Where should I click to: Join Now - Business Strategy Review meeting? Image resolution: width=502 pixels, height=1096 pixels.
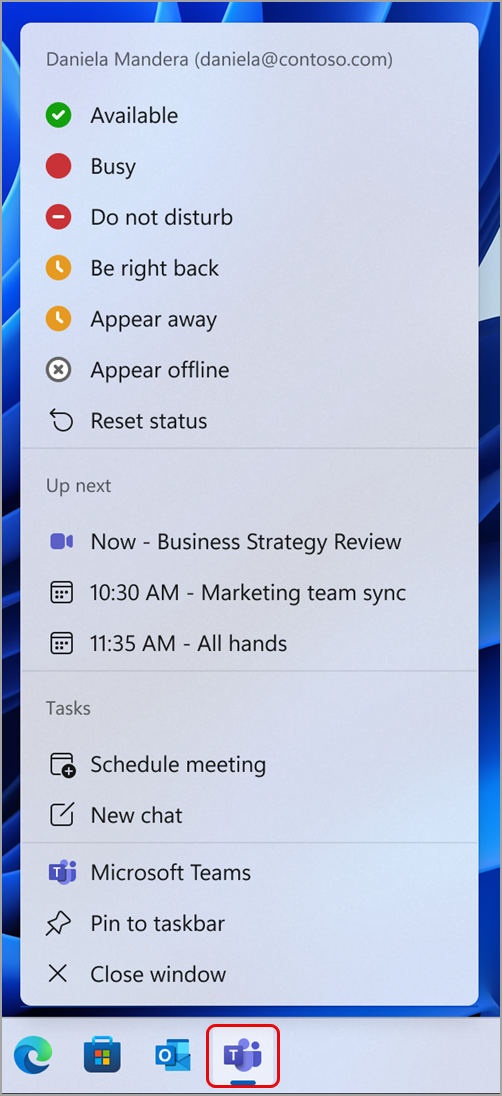point(250,542)
